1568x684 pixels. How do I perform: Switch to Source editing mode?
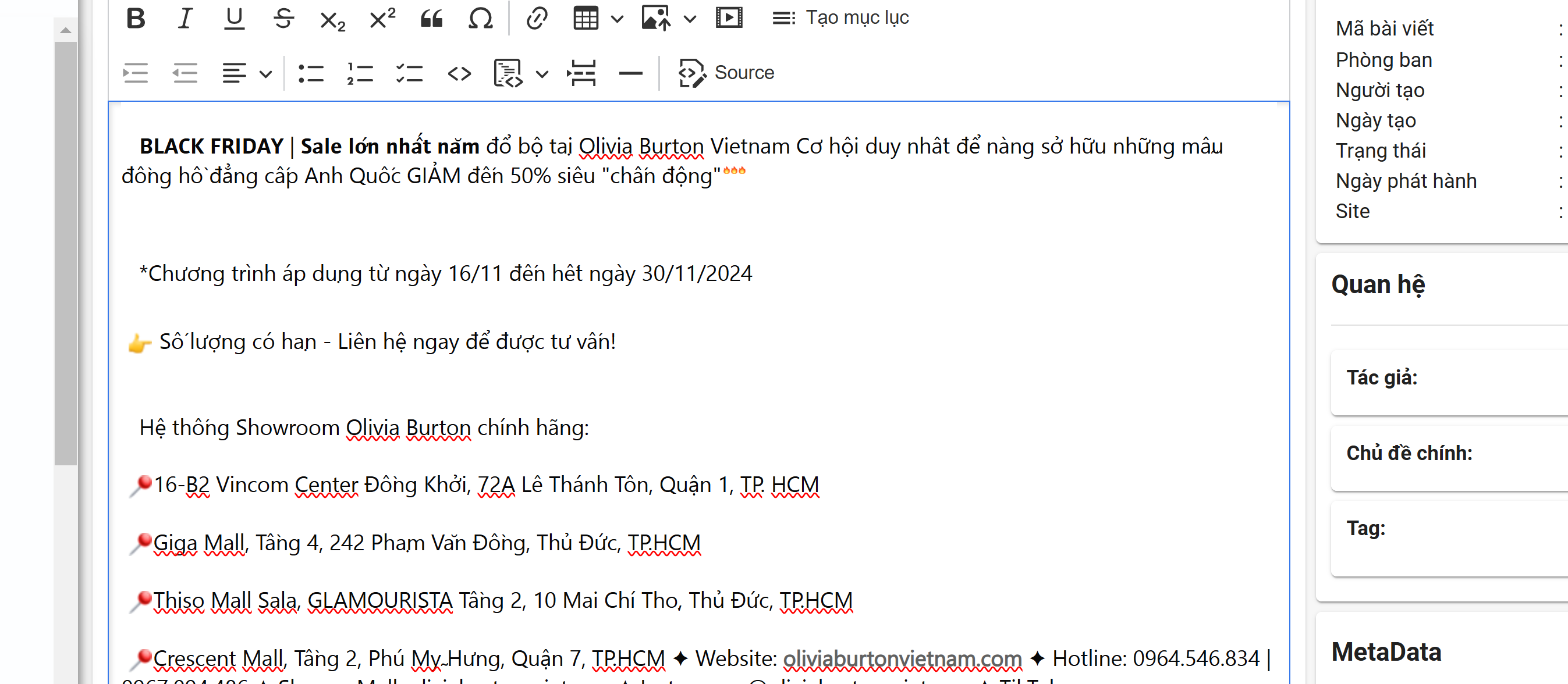(x=727, y=73)
